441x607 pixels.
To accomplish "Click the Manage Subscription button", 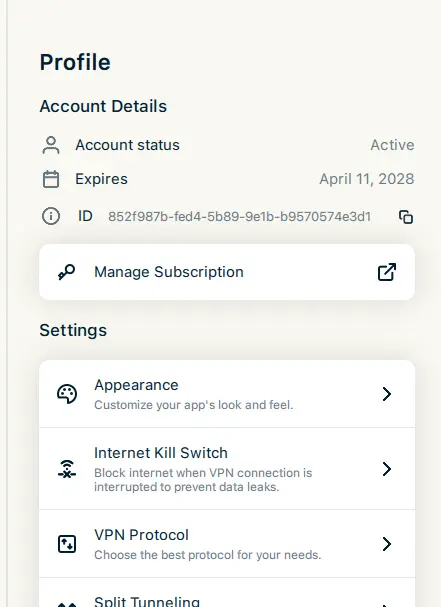I will pos(227,272).
